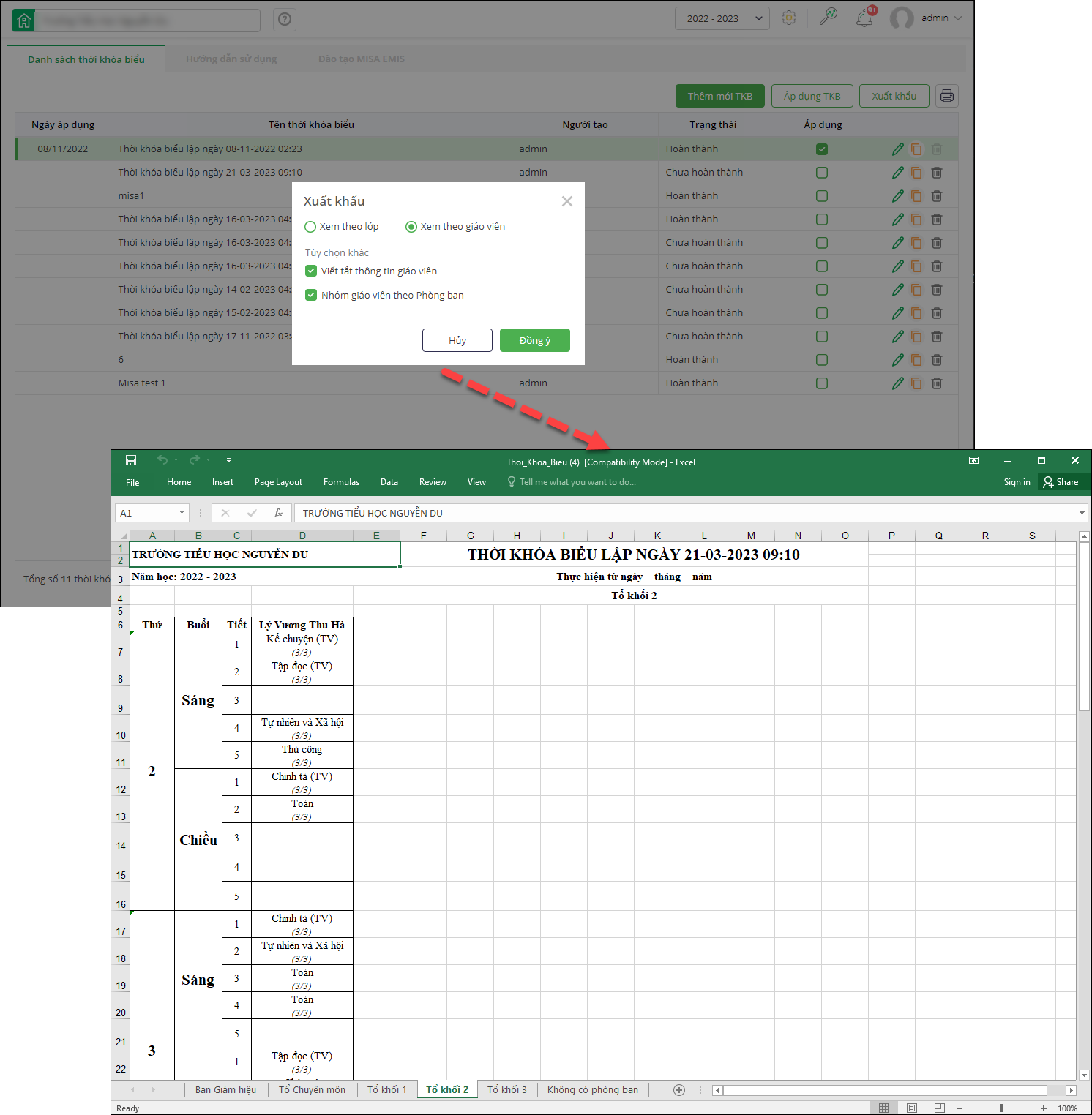Click 'Hủy' to cancel the export dialog
Image resolution: width=1092 pixels, height=1115 pixels.
coord(457,340)
